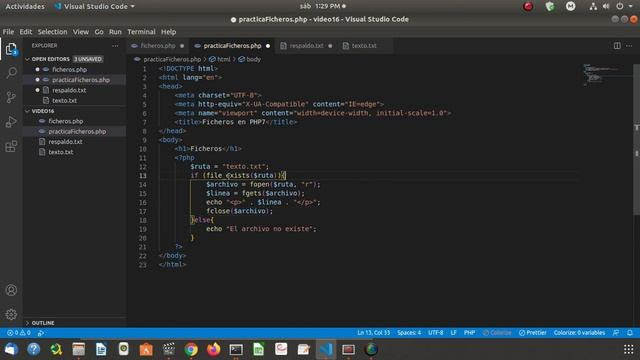Open the Search view icon
640x360 pixels.
11,73
